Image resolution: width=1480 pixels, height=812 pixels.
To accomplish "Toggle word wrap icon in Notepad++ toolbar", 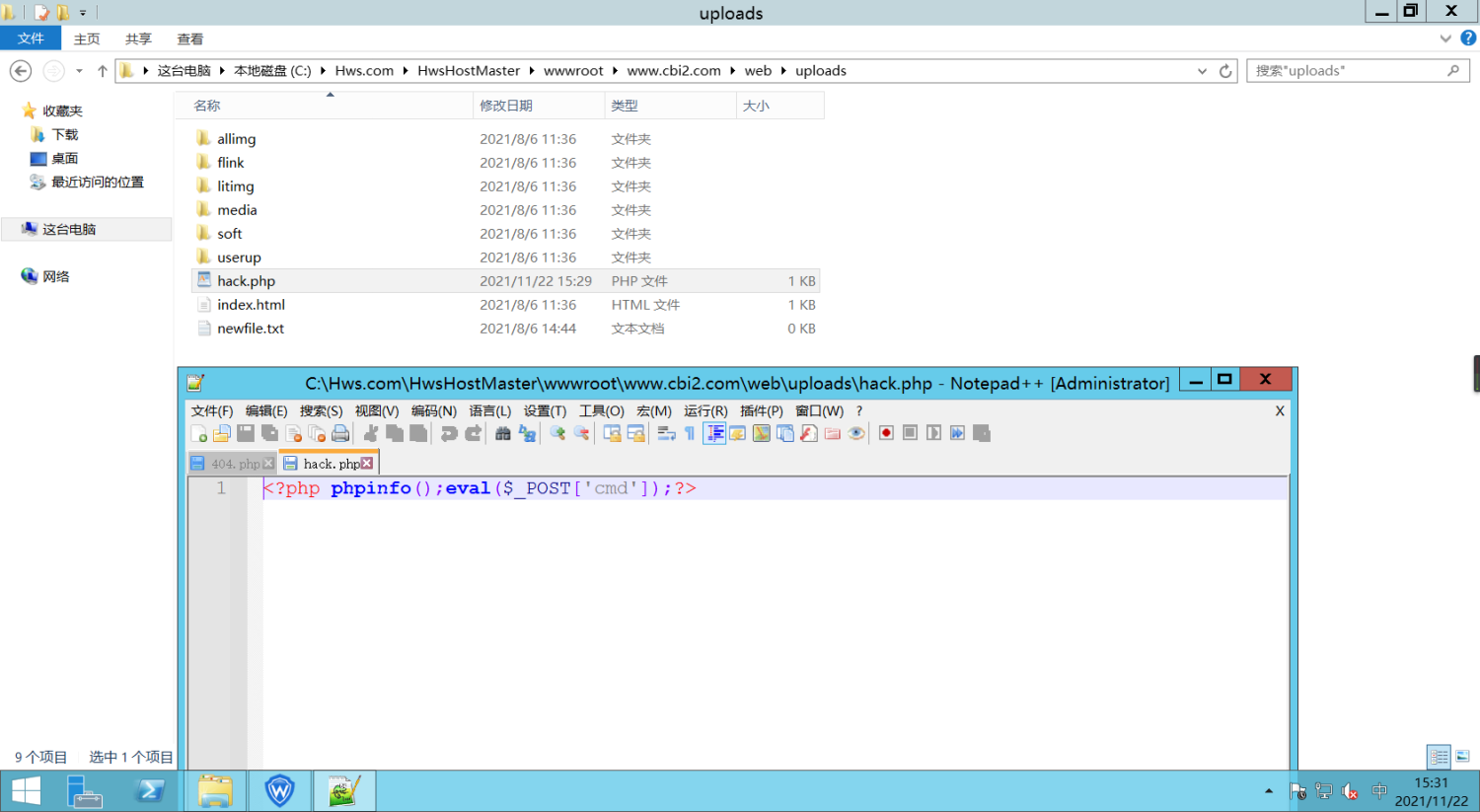I will (x=666, y=433).
